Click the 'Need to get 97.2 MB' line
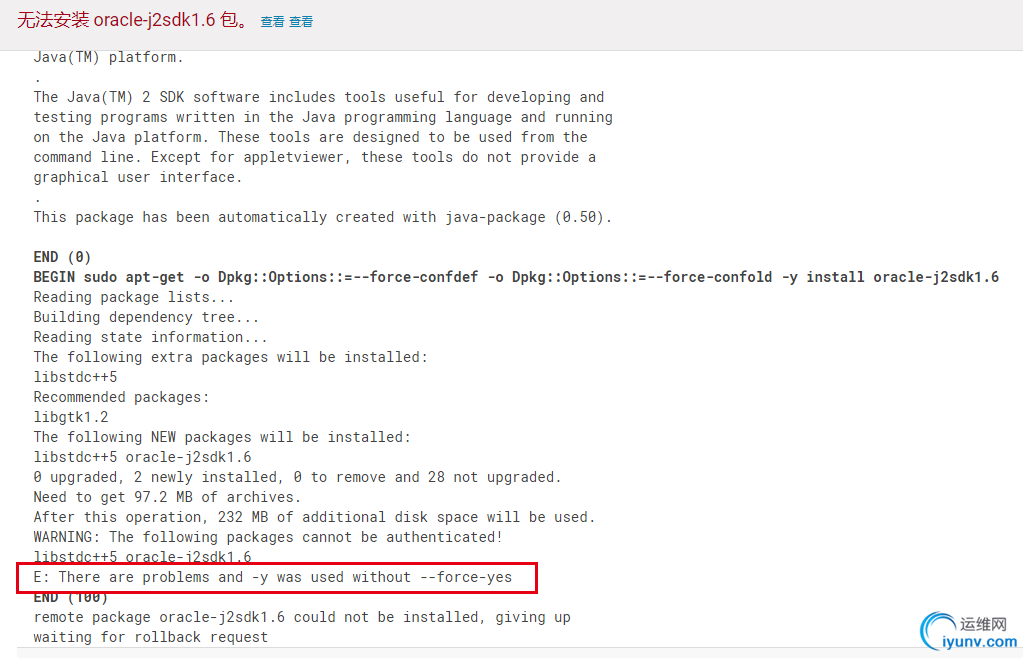 (x=167, y=497)
